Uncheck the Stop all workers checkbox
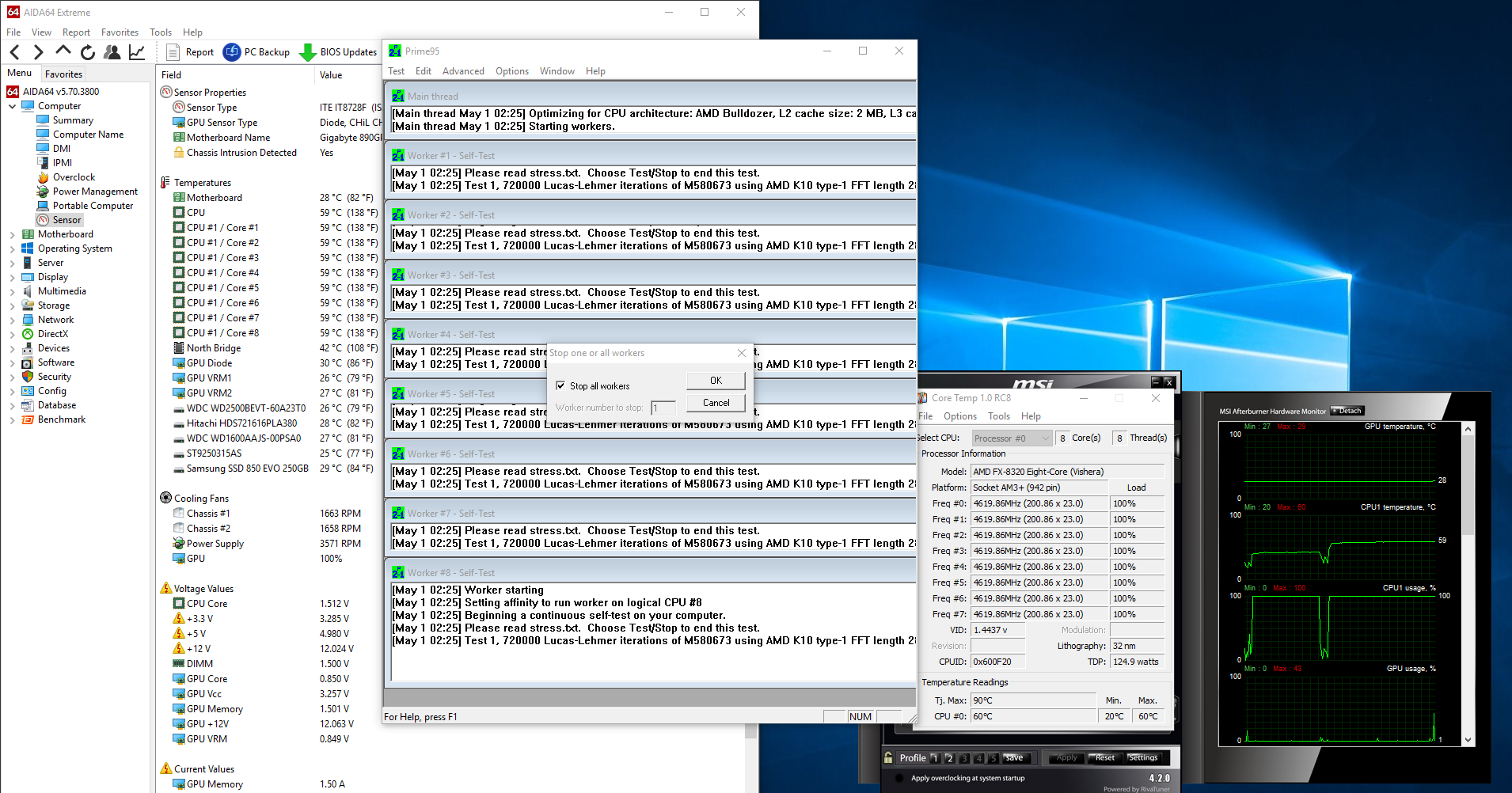The image size is (1512, 793). pyautogui.click(x=560, y=386)
